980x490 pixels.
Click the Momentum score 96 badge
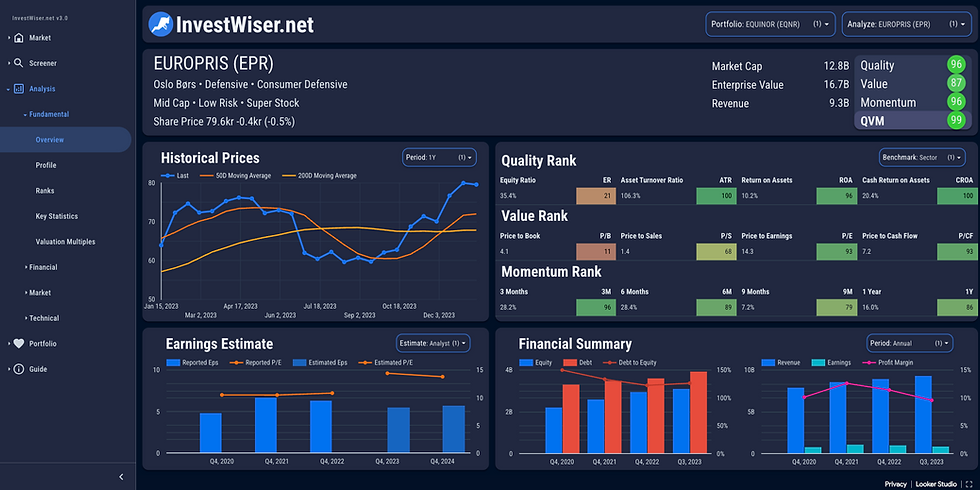click(956, 102)
